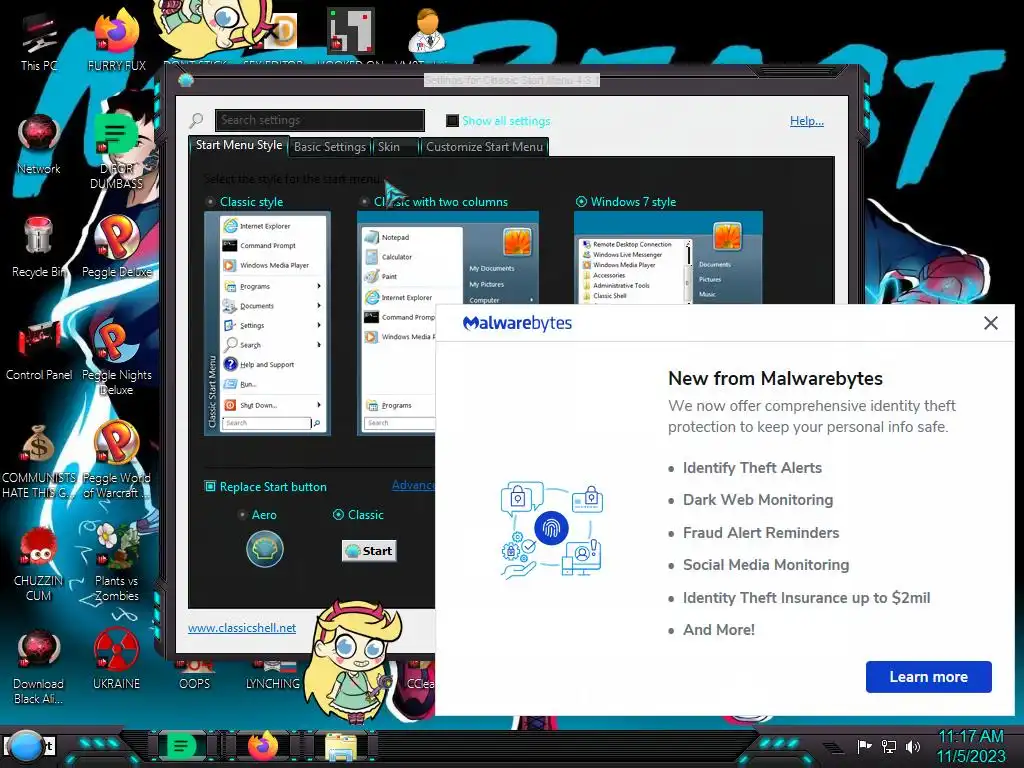The image size is (1024, 768).
Task: Click the Classic Start button image
Action: click(369, 551)
